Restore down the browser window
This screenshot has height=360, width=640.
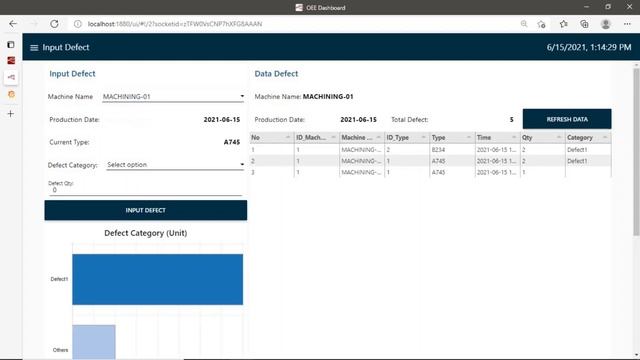(x=608, y=7)
